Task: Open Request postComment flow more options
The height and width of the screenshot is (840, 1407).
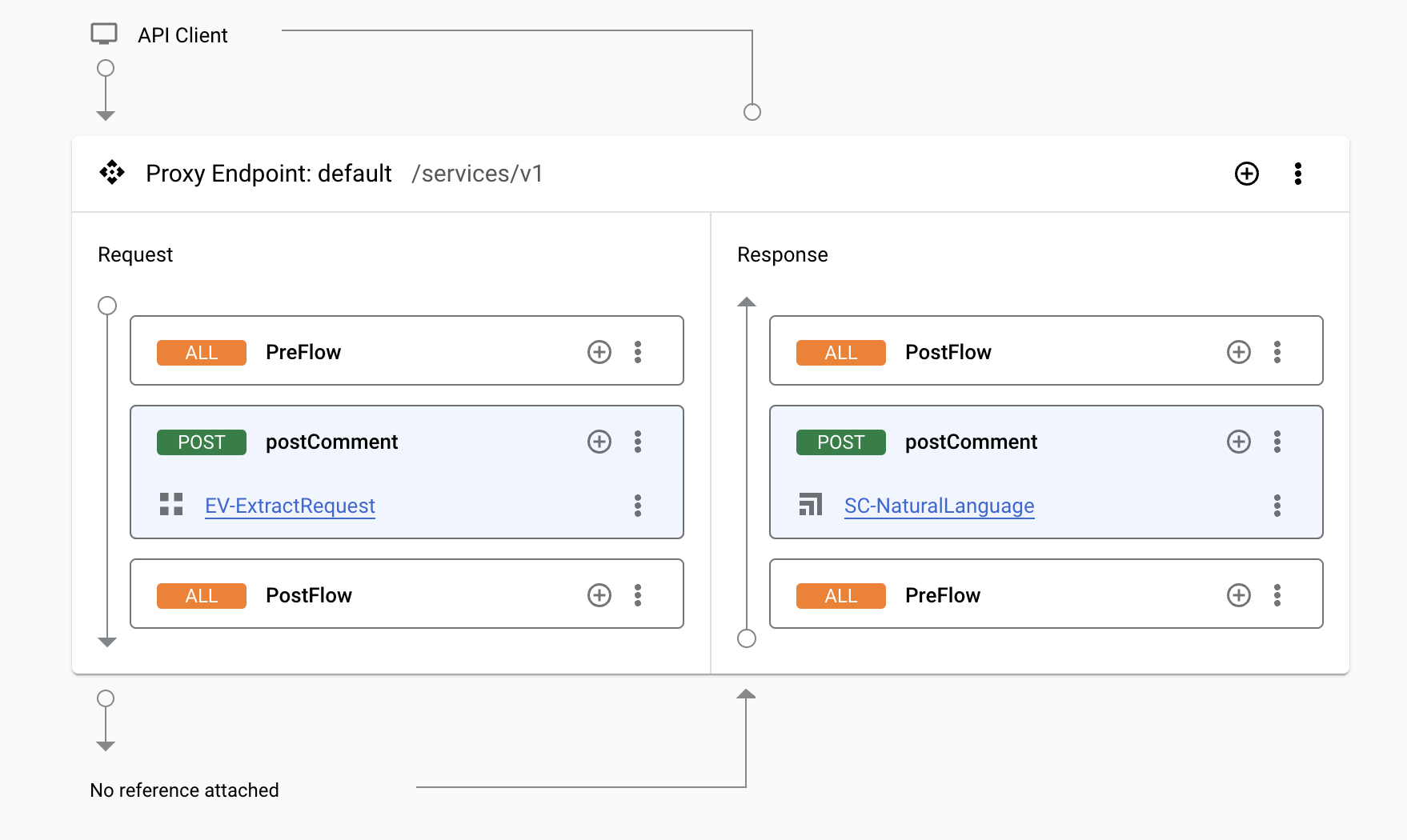Action: click(638, 442)
